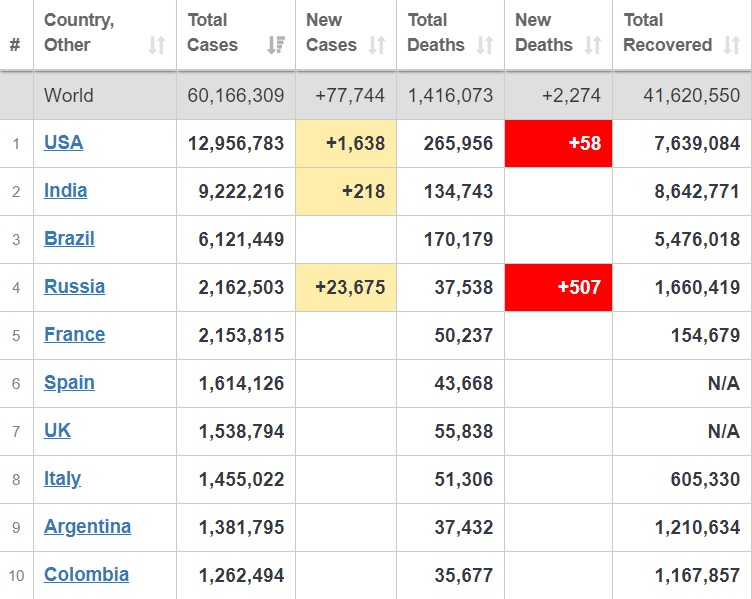
Task: Open the USA country link
Action: tap(63, 143)
